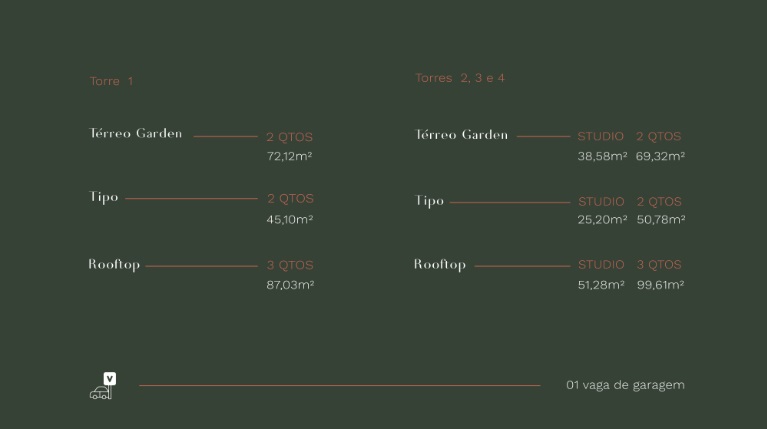Click the garage car parking icon
The width and height of the screenshot is (767, 429).
103,387
